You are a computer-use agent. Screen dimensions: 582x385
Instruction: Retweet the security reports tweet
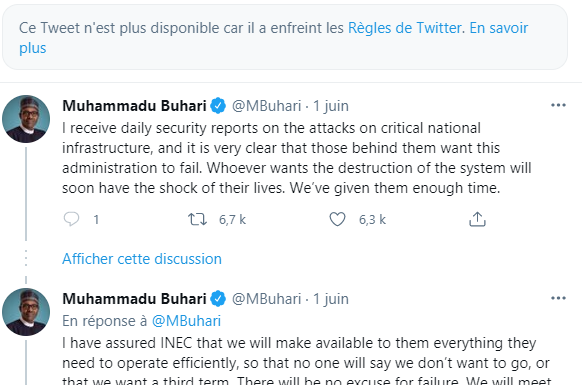197,219
